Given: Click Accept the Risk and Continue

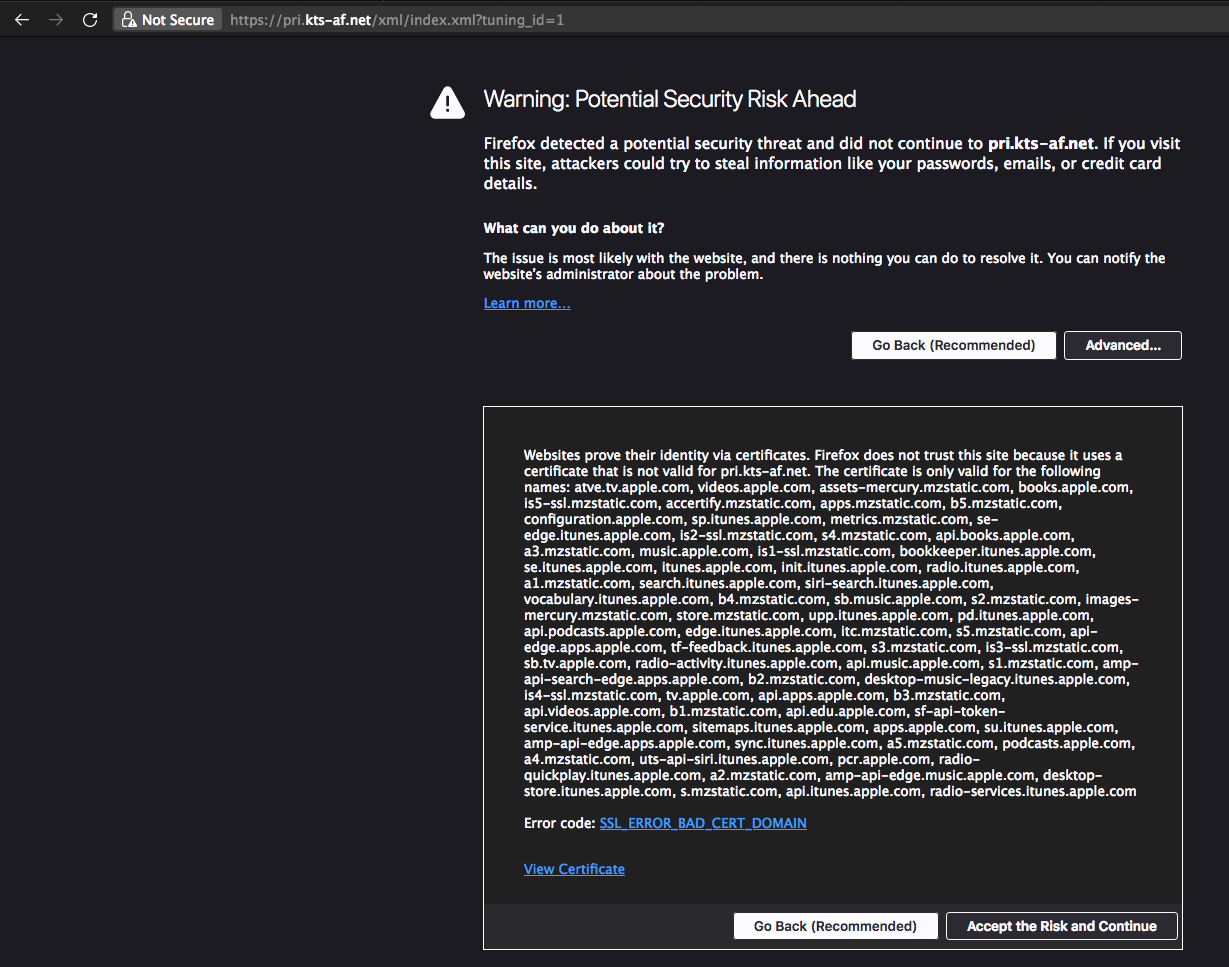Looking at the screenshot, I should click(1061, 926).
